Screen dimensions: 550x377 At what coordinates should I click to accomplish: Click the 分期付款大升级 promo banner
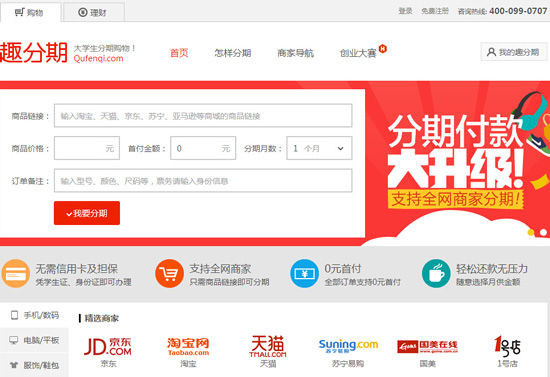[456, 162]
